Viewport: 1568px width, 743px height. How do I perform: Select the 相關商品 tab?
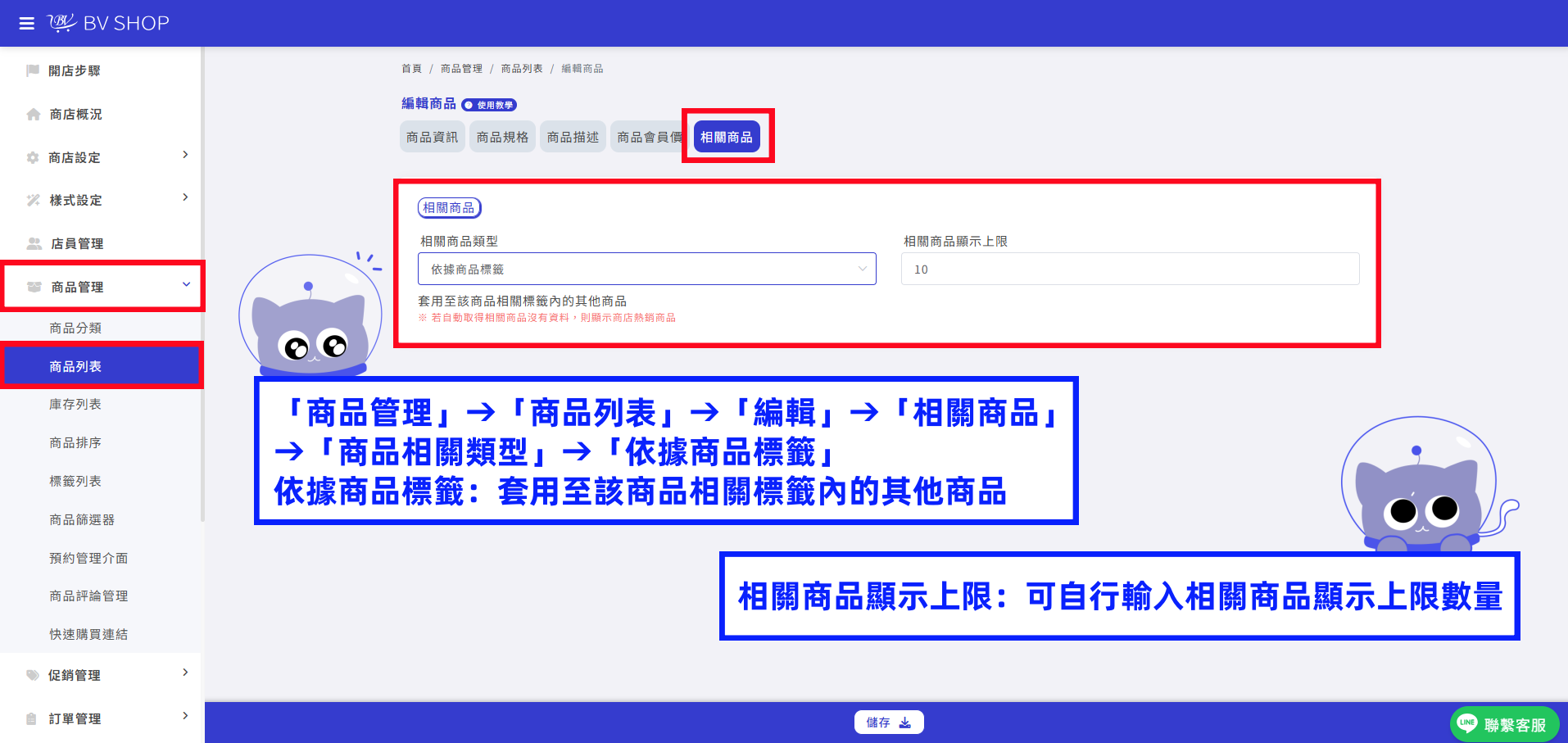(x=727, y=137)
